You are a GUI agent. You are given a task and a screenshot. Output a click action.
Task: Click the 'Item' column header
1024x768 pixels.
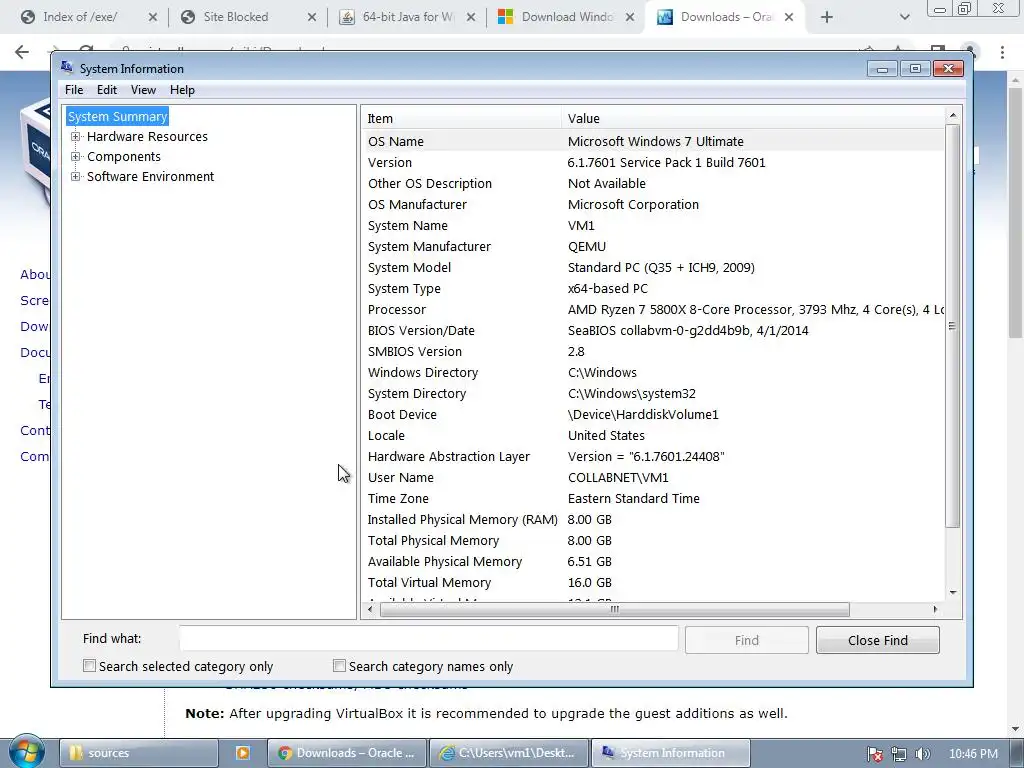click(x=462, y=118)
